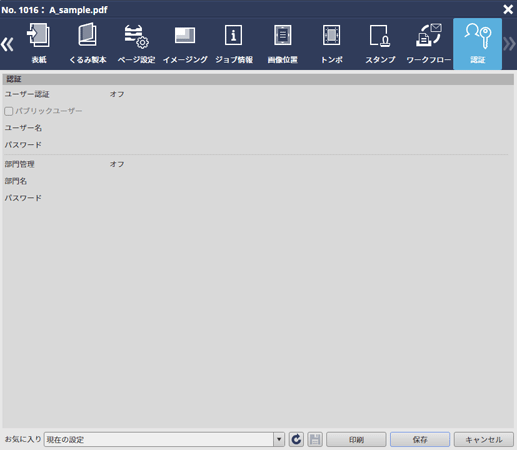Image resolution: width=517 pixels, height=450 pixels.
Task: Click the save favorite floppy disk icon
Action: pos(315,439)
